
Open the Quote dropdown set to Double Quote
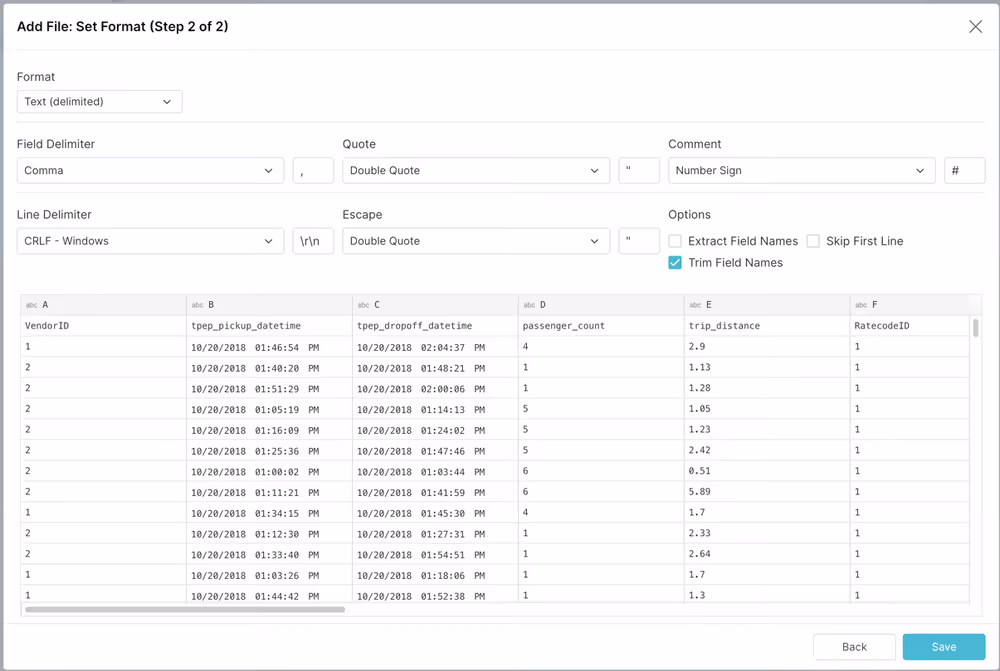(476, 170)
